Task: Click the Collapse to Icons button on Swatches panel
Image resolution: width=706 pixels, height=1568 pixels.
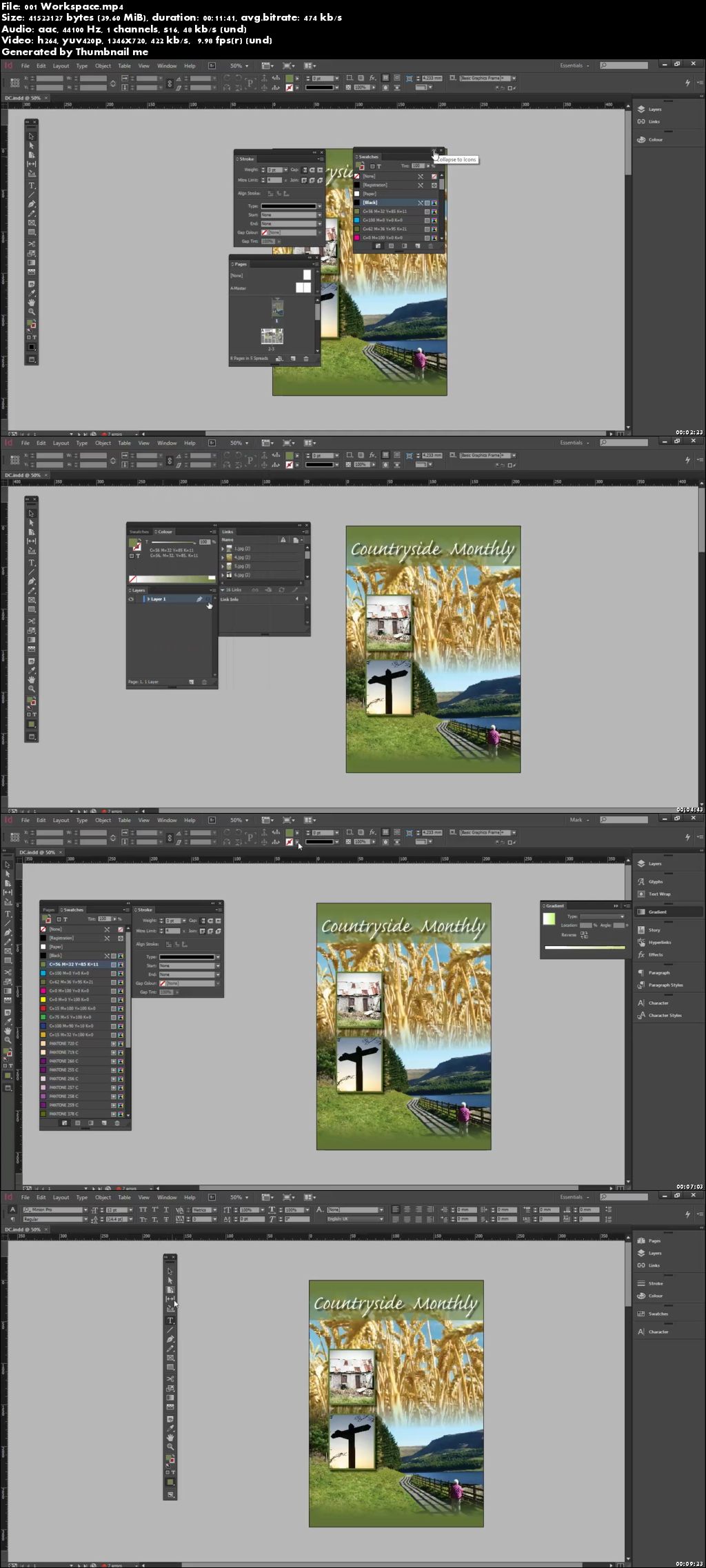Action: [434, 150]
